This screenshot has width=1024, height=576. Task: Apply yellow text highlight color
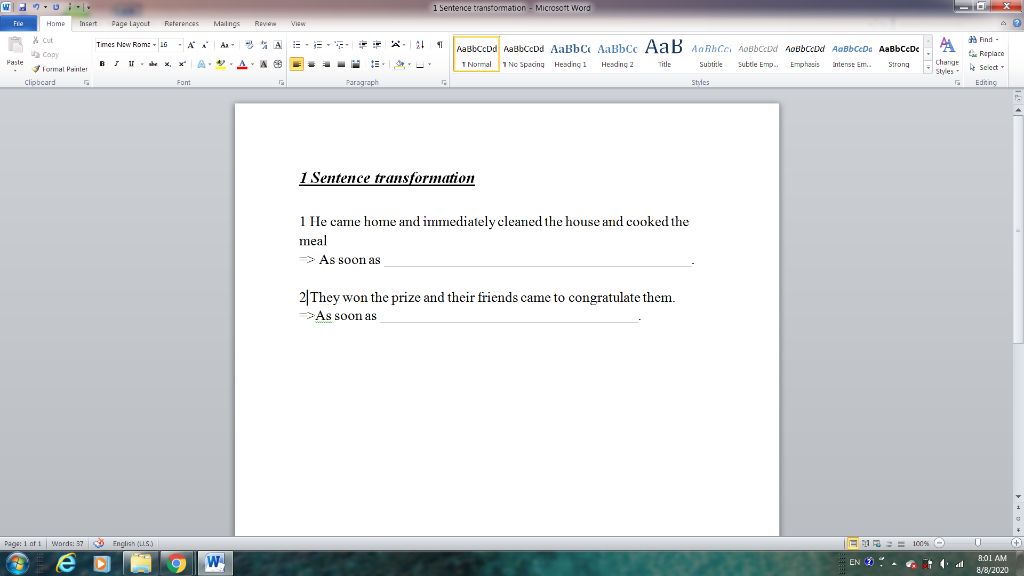pyautogui.click(x=221, y=64)
